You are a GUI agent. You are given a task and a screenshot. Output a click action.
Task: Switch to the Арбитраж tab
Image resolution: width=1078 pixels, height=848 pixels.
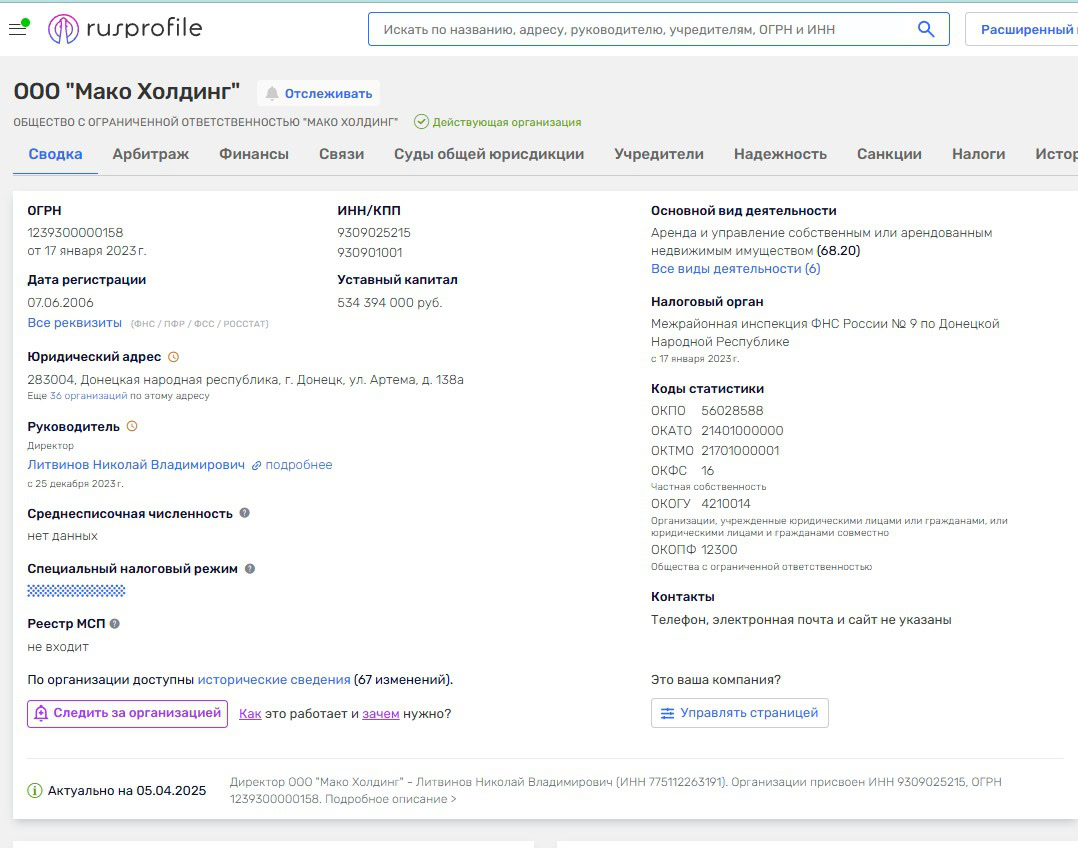coord(151,154)
